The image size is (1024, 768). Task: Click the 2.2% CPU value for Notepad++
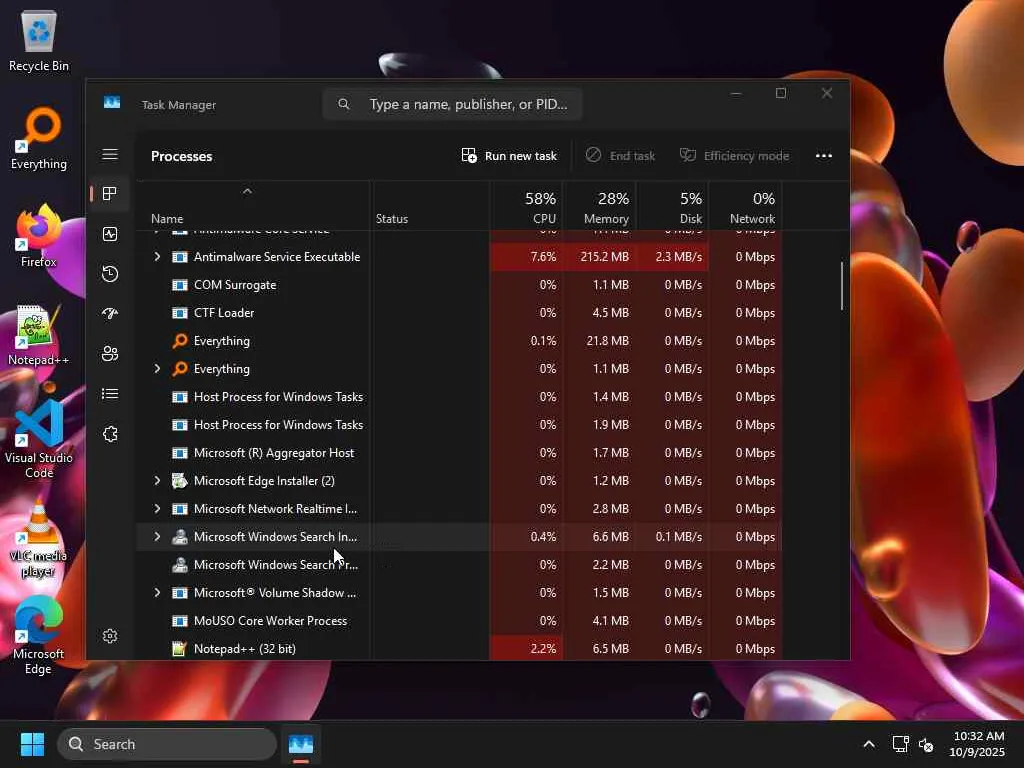(x=543, y=648)
